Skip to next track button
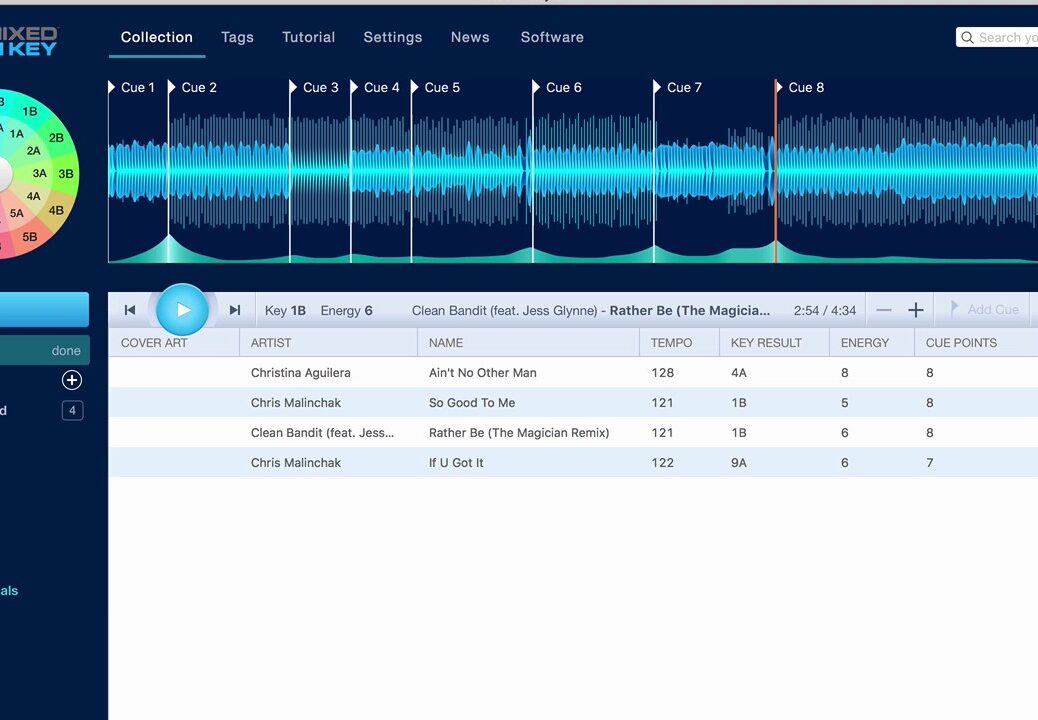The image size is (1038, 720). [x=235, y=310]
